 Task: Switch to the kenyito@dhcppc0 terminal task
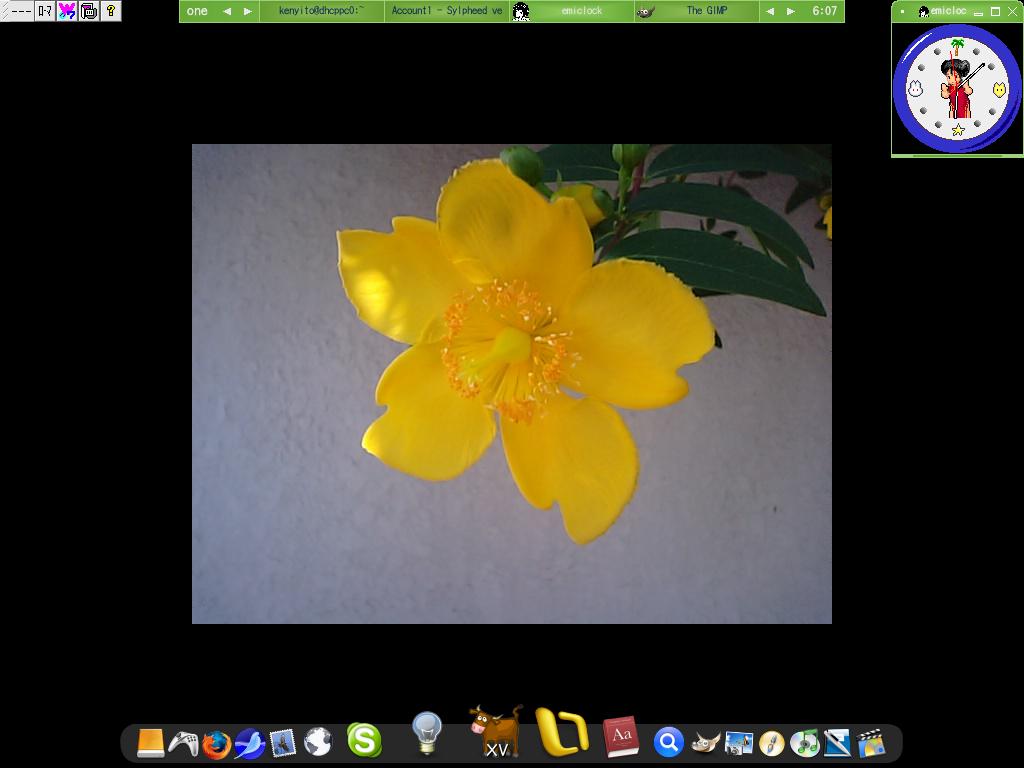[x=321, y=11]
